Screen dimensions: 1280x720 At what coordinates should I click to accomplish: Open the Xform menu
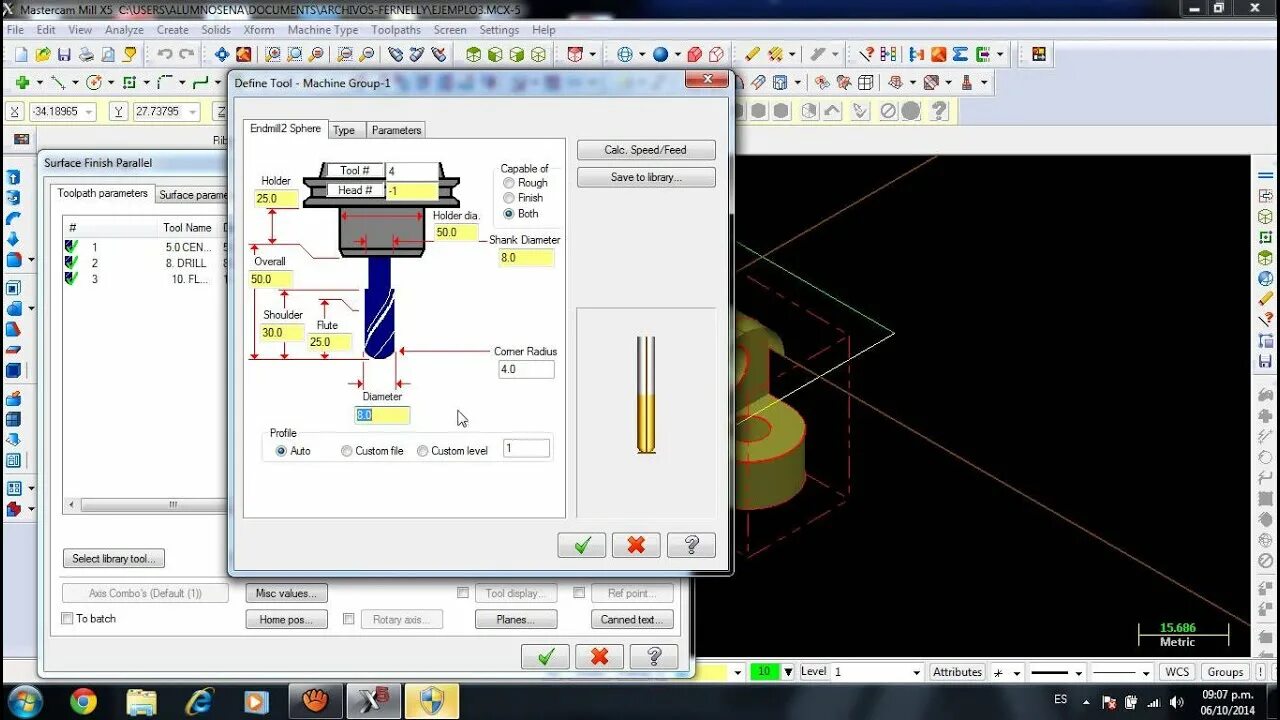point(259,30)
